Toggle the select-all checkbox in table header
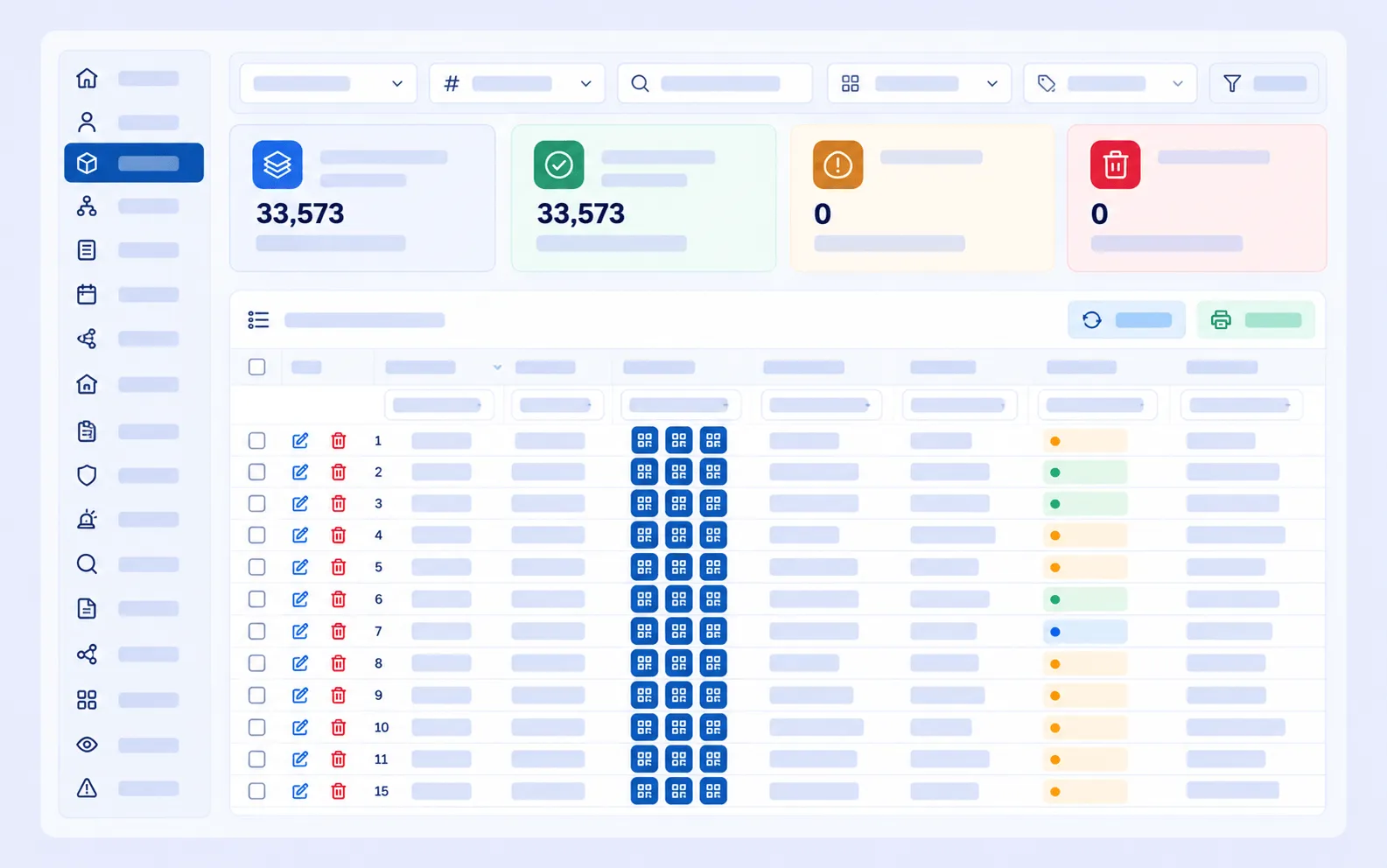 point(256,367)
